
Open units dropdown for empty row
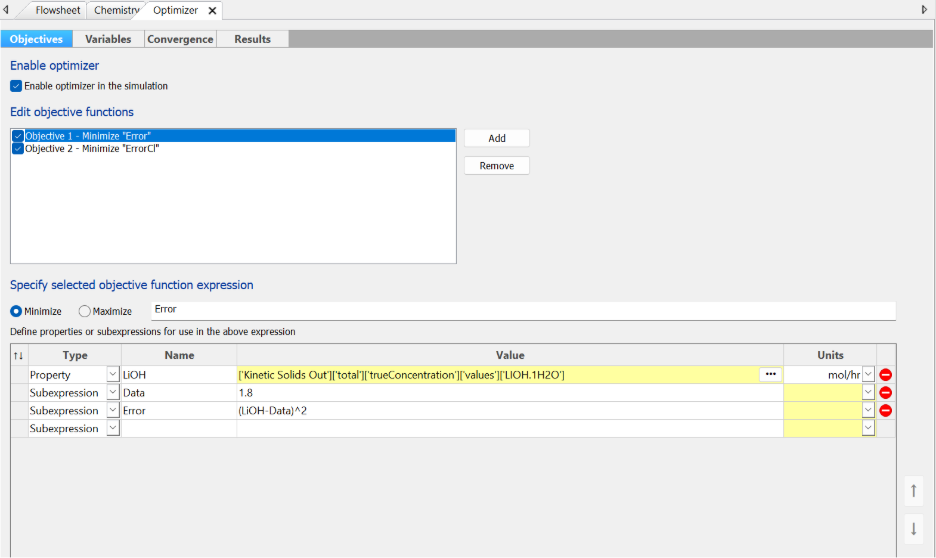868,428
